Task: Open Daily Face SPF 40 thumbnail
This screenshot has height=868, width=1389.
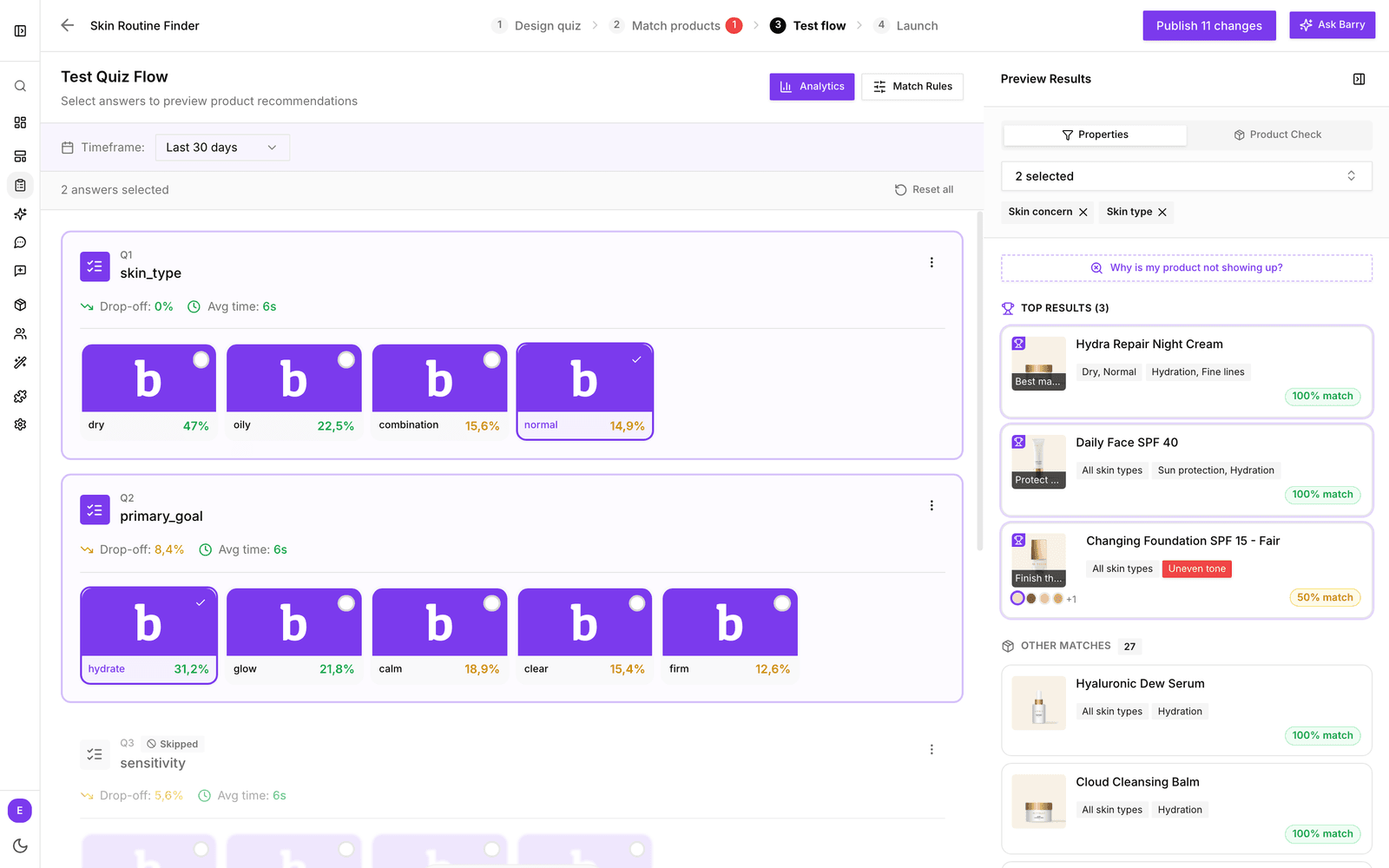Action: (x=1038, y=461)
